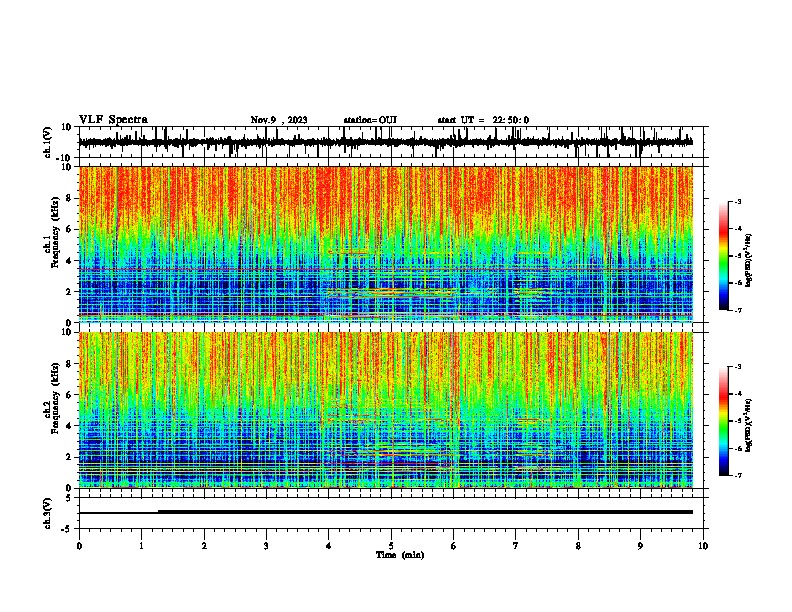Click the "-3" value on ch.1 colorbar

738,201
